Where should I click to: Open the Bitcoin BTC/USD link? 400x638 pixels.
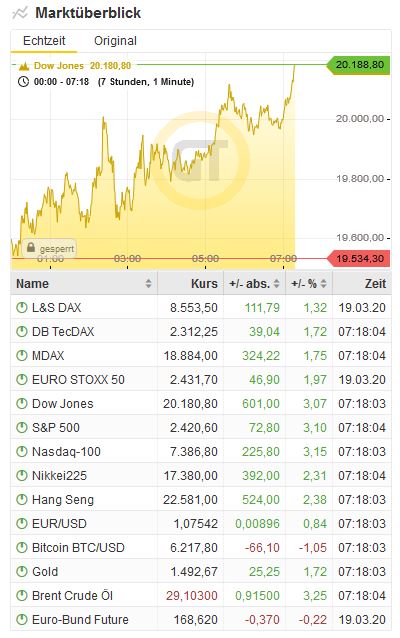pos(78,548)
